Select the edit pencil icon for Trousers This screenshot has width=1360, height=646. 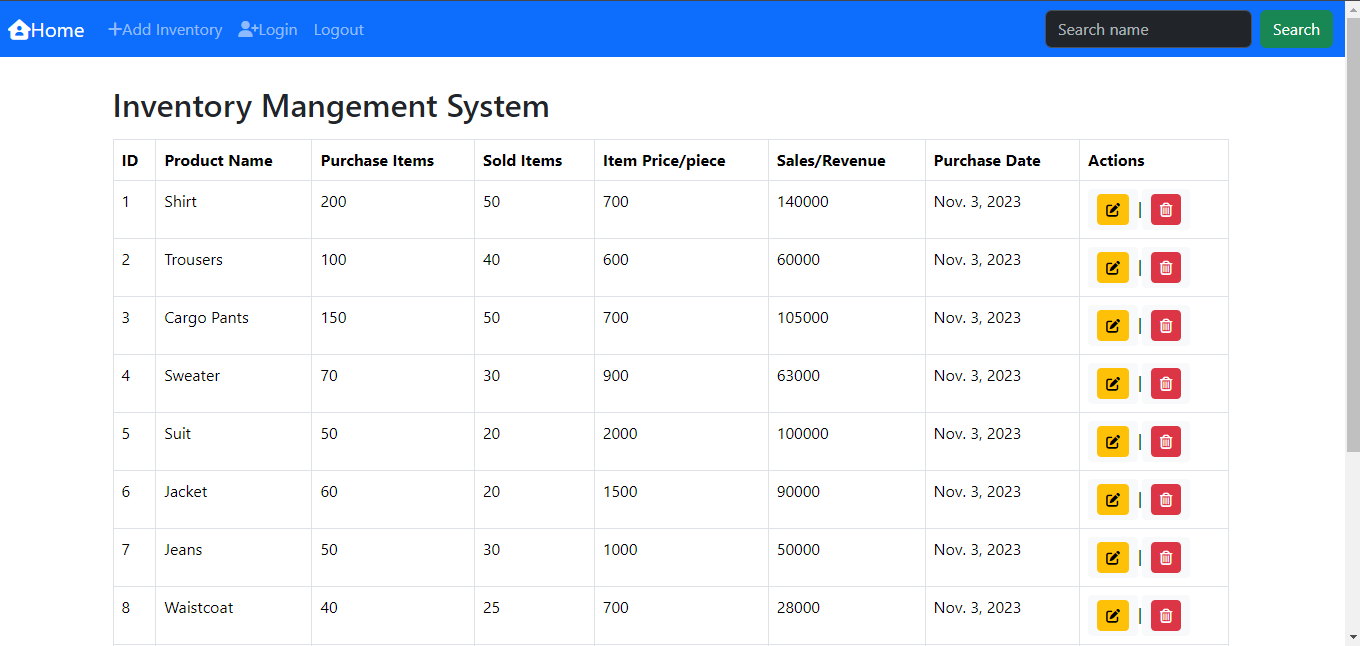pos(1112,267)
